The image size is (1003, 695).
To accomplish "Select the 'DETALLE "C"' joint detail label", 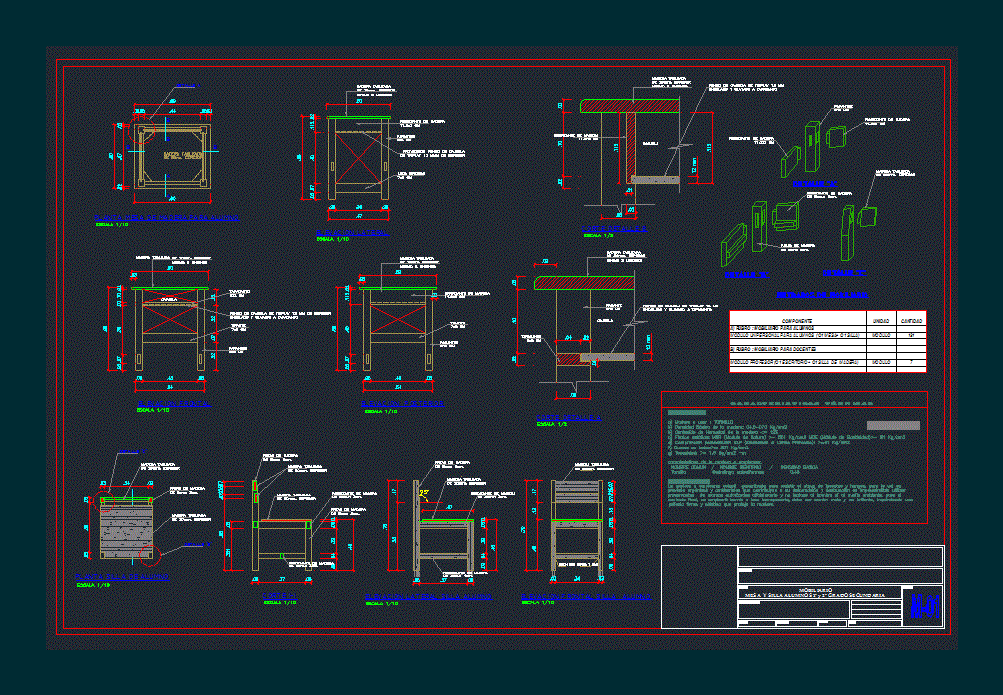I will pos(844,272).
